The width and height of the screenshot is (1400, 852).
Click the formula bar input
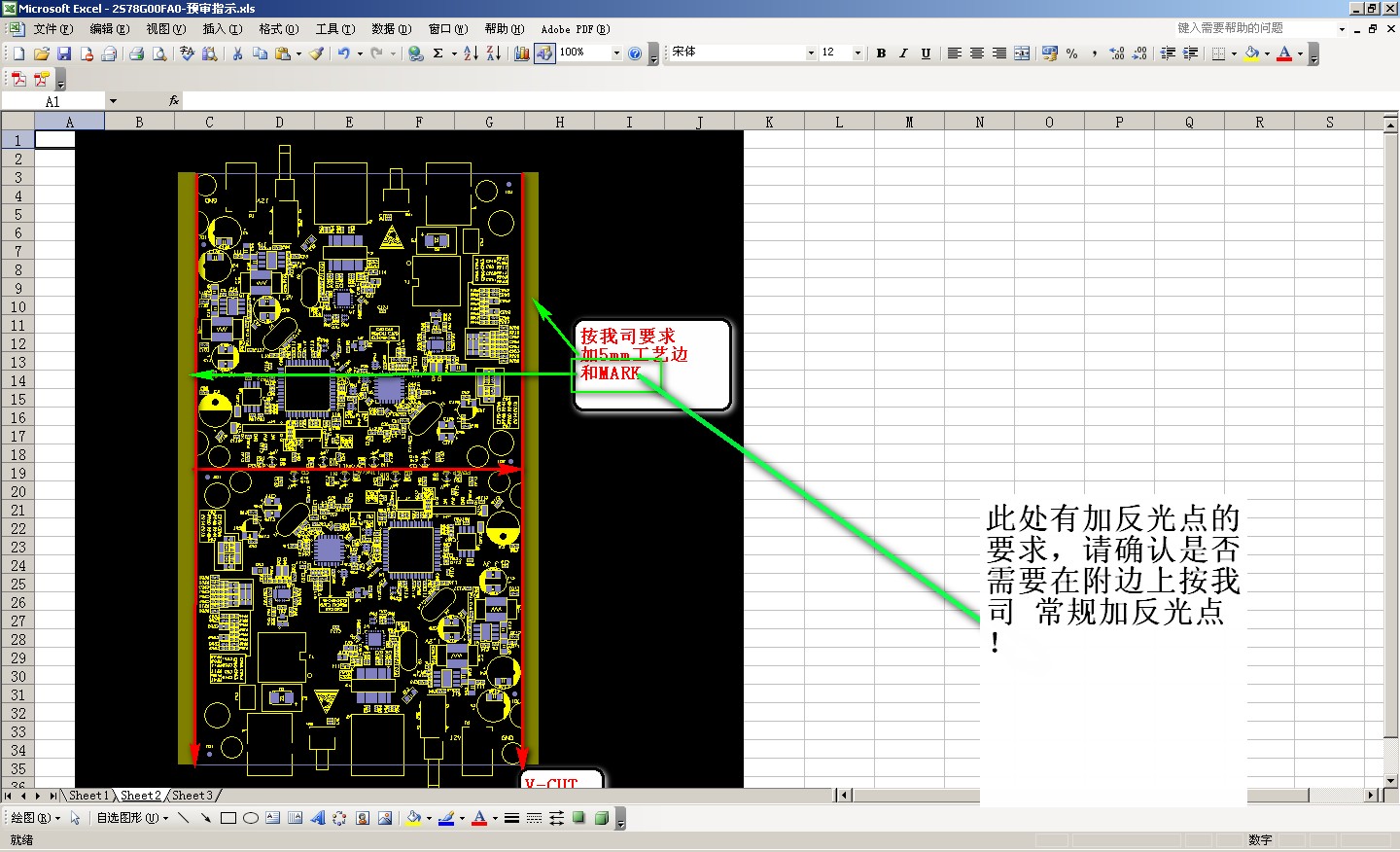[x=789, y=101]
